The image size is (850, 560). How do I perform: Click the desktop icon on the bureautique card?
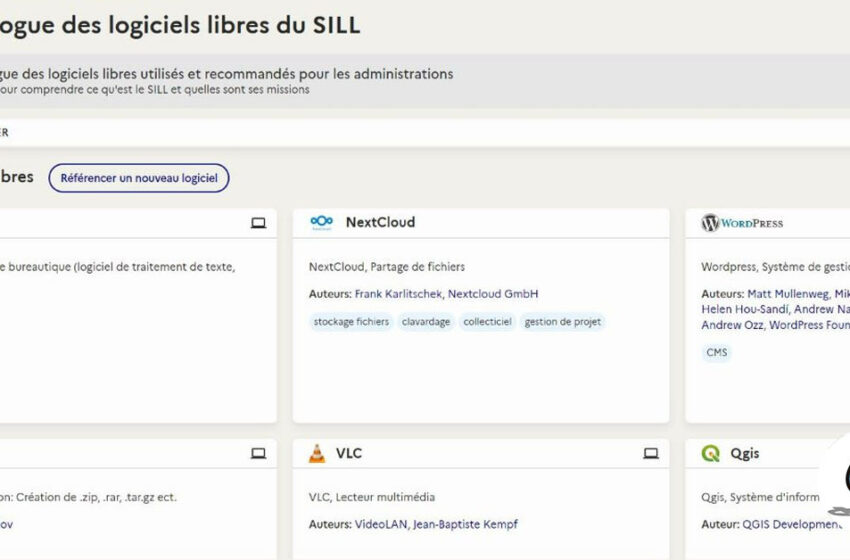(258, 223)
